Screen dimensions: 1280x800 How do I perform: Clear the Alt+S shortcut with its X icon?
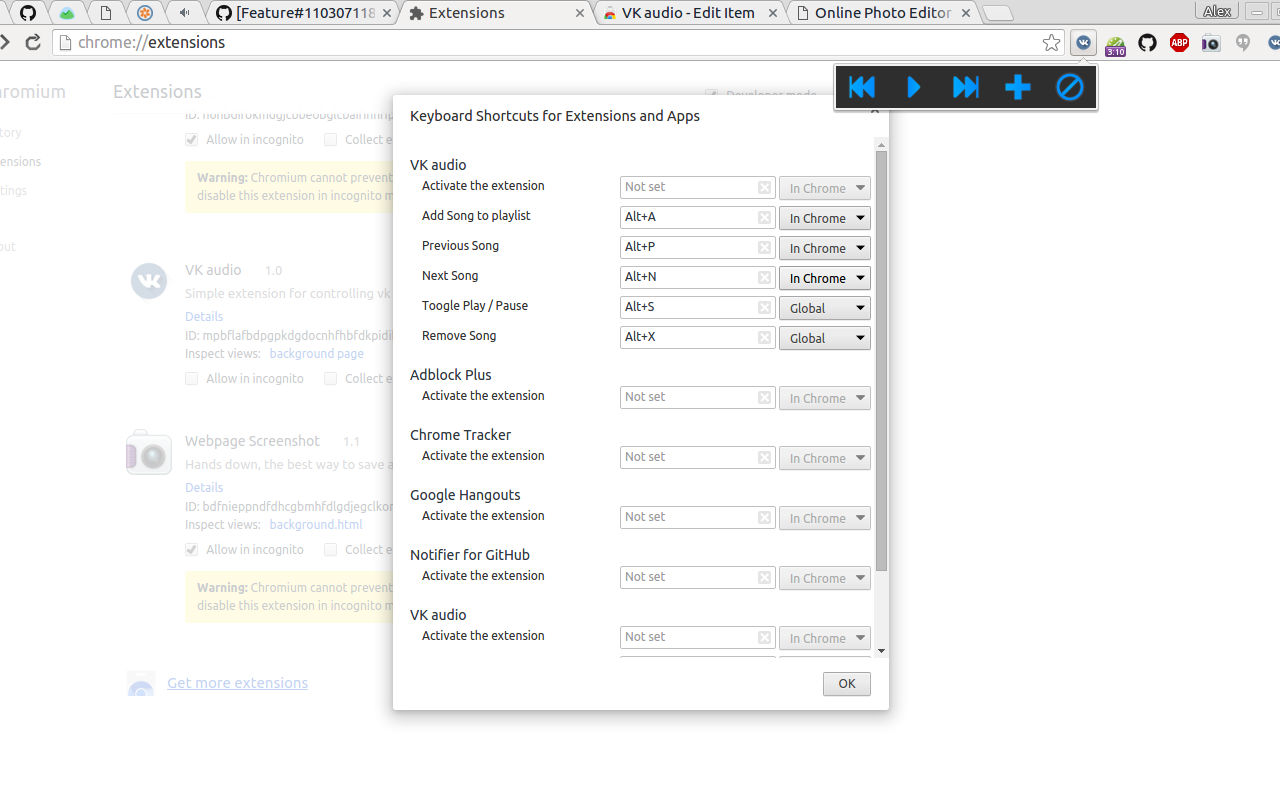click(765, 307)
